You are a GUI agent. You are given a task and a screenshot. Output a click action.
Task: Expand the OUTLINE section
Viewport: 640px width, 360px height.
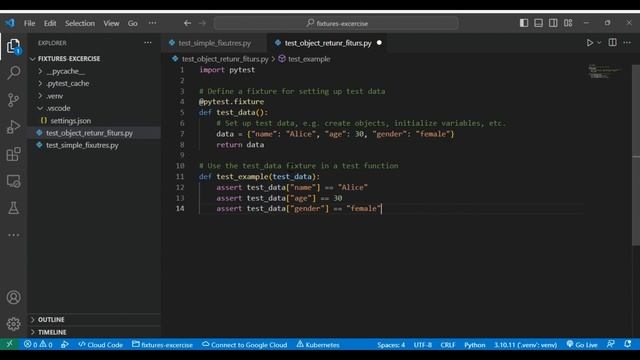tap(94, 320)
